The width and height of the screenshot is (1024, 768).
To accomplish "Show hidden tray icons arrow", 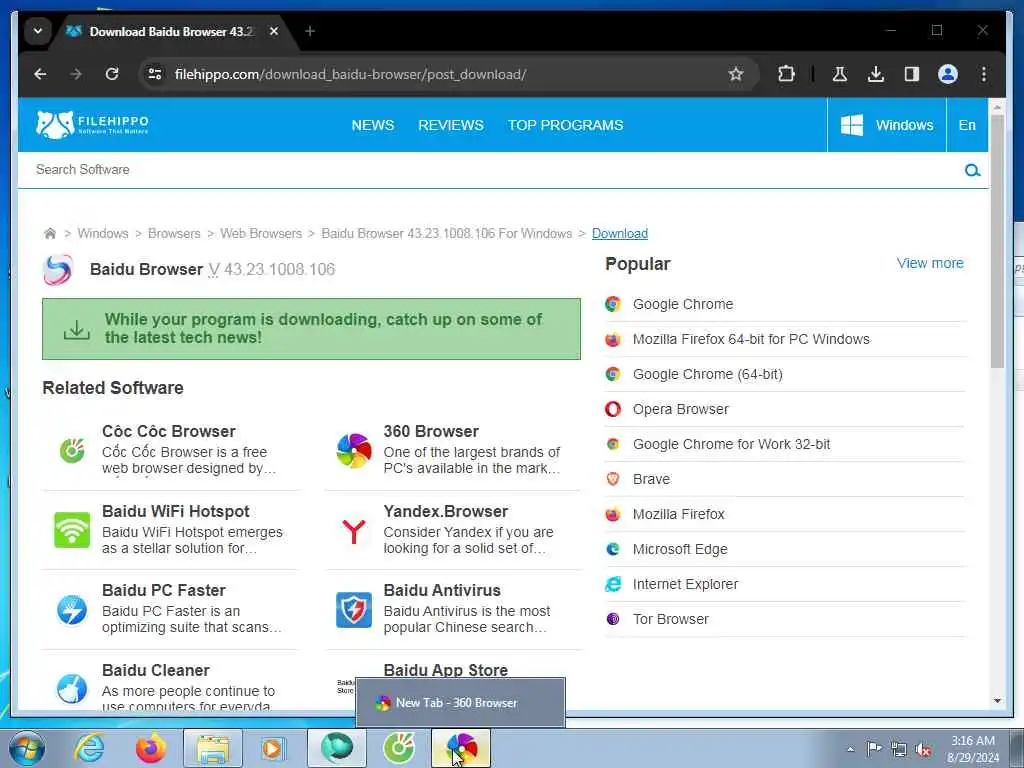I will point(850,749).
